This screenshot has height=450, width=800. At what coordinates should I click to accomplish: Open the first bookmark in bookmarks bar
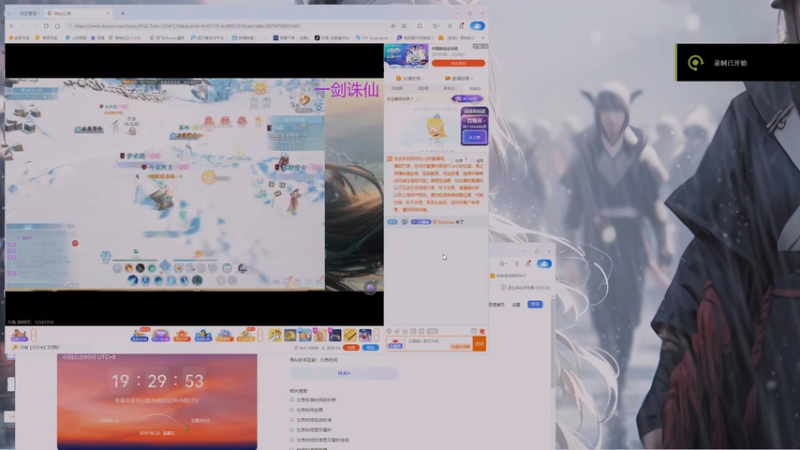[x=18, y=38]
